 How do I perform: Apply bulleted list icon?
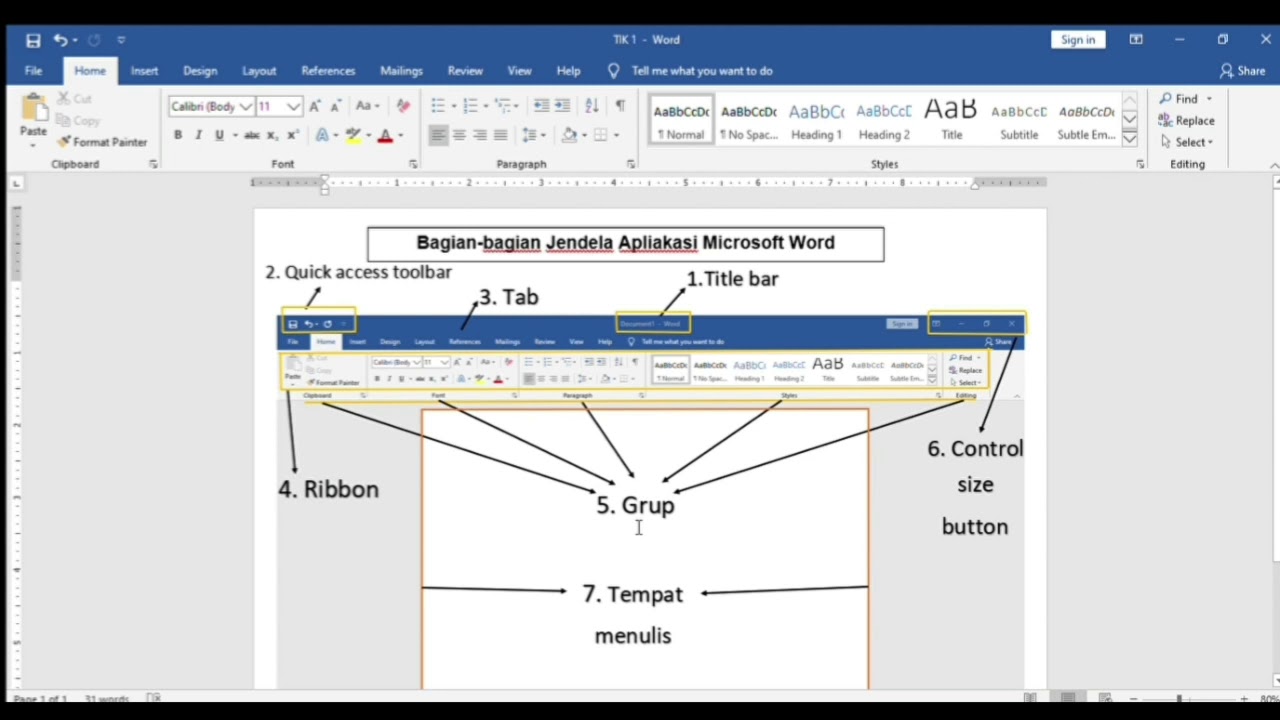437,106
